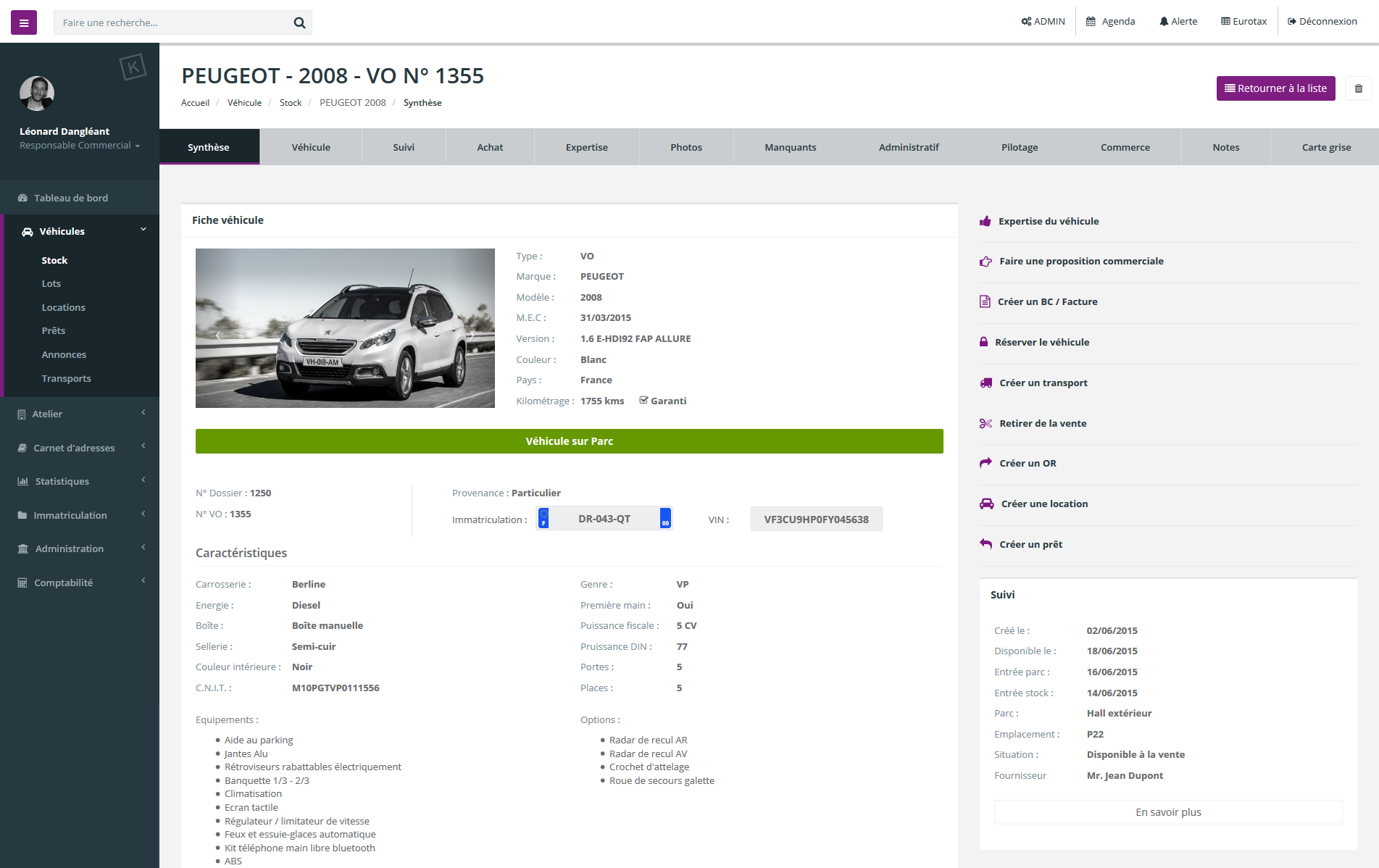This screenshot has width=1379, height=868.
Task: Click document icon for Créer un BC / Facture
Action: tap(985, 301)
